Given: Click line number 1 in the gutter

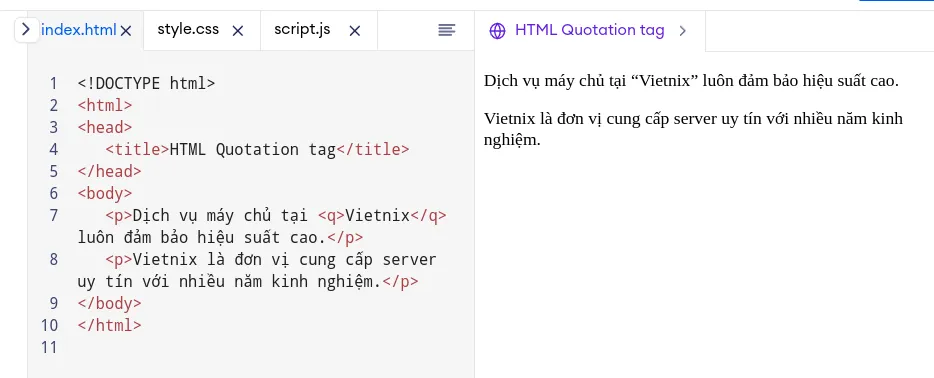Looking at the screenshot, I should coord(54,83).
